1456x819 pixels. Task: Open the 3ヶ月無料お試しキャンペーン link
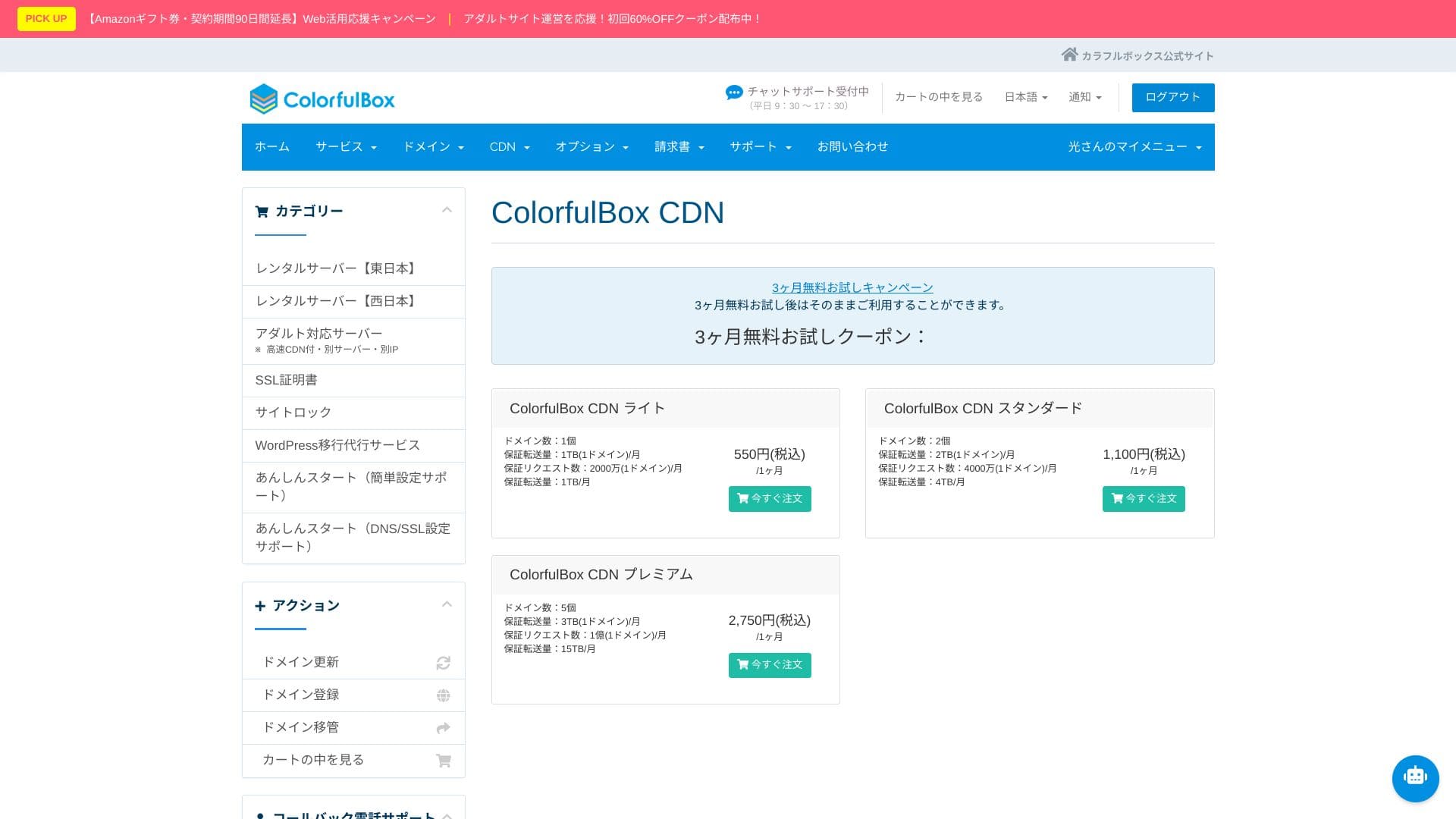pos(852,288)
